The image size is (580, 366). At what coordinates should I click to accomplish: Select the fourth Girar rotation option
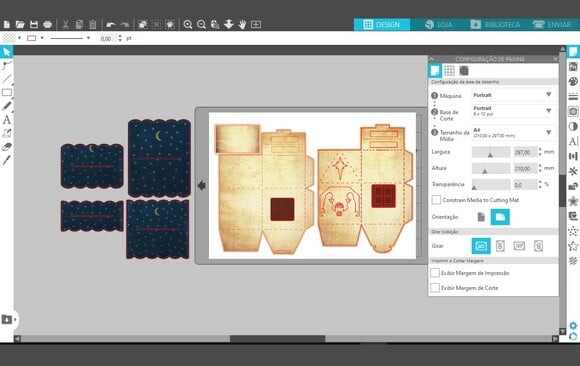tap(538, 246)
